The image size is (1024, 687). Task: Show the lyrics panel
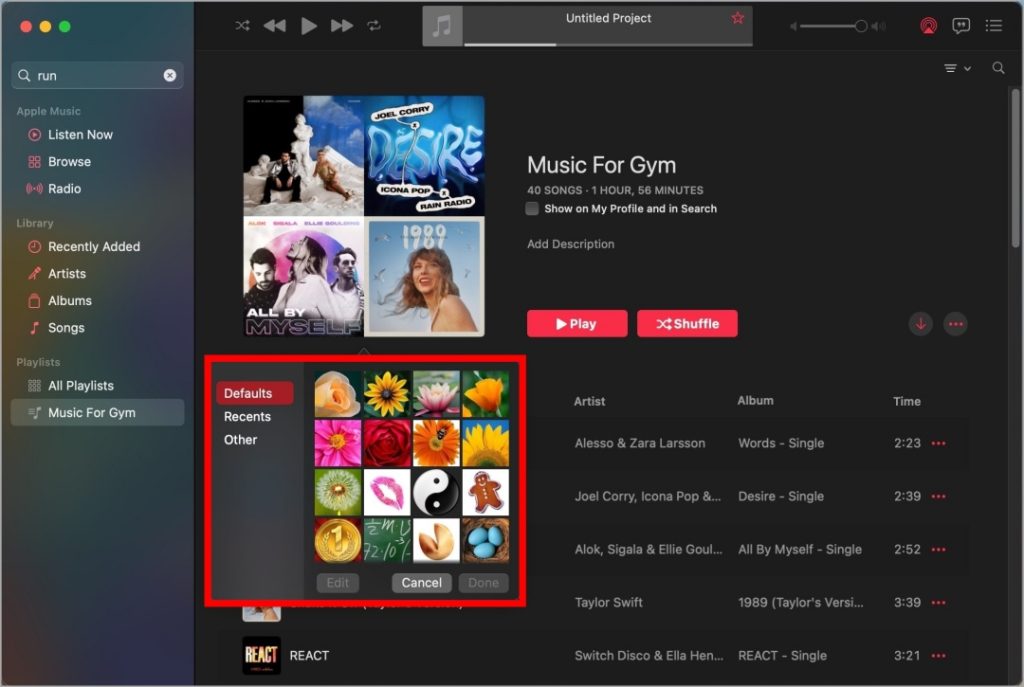pos(961,26)
